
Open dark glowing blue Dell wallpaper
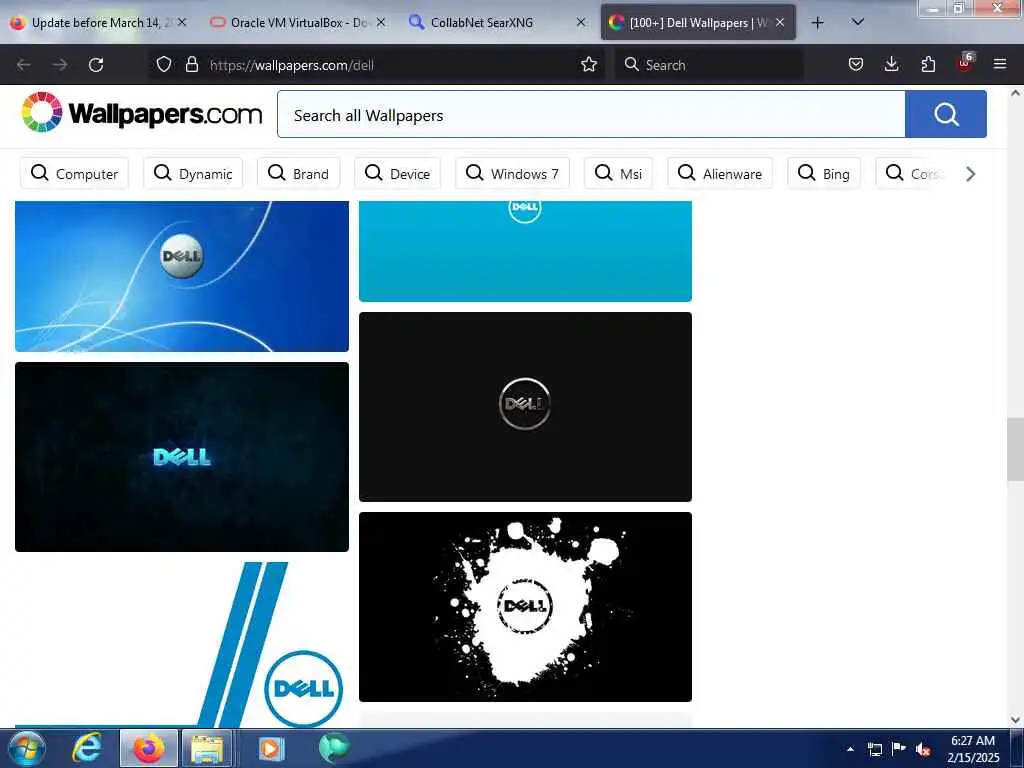[182, 456]
